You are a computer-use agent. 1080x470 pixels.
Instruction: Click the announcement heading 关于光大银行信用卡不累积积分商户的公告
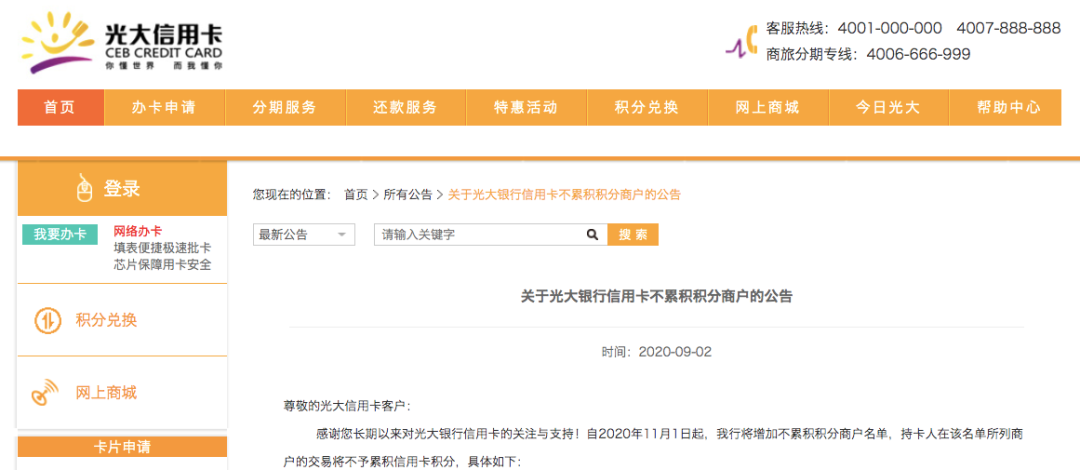(656, 297)
